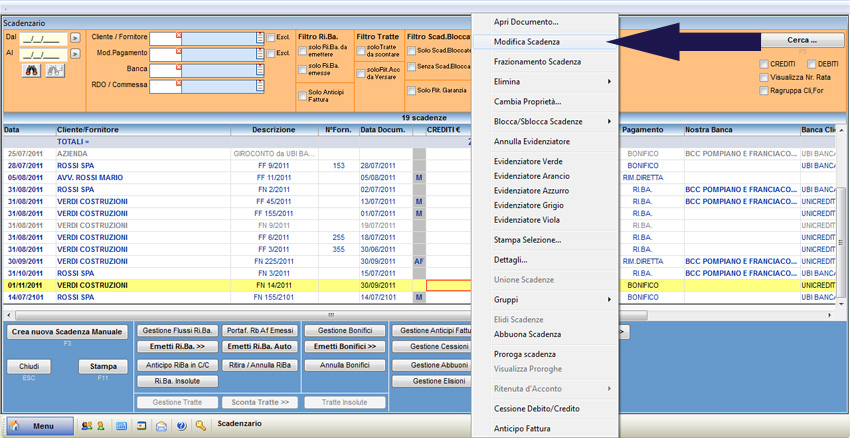
Task: Open the calendar icon in bottom bar
Action: click(x=122, y=426)
